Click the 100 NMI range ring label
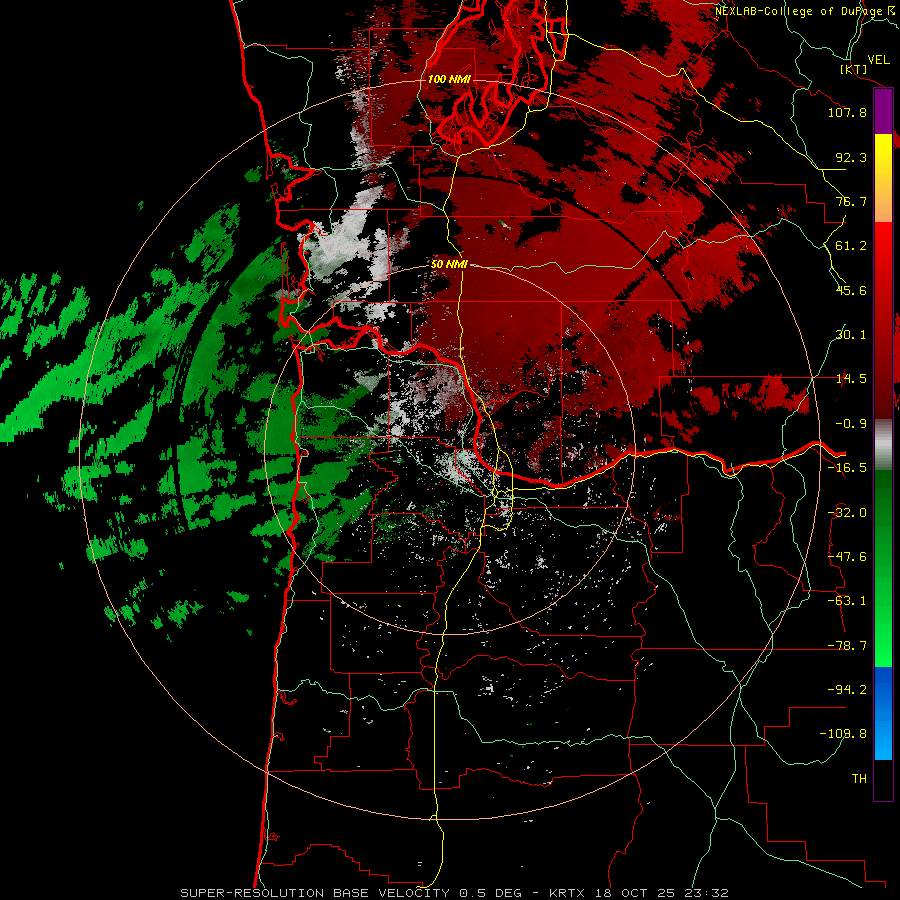Image resolution: width=900 pixels, height=900 pixels. pyautogui.click(x=449, y=79)
